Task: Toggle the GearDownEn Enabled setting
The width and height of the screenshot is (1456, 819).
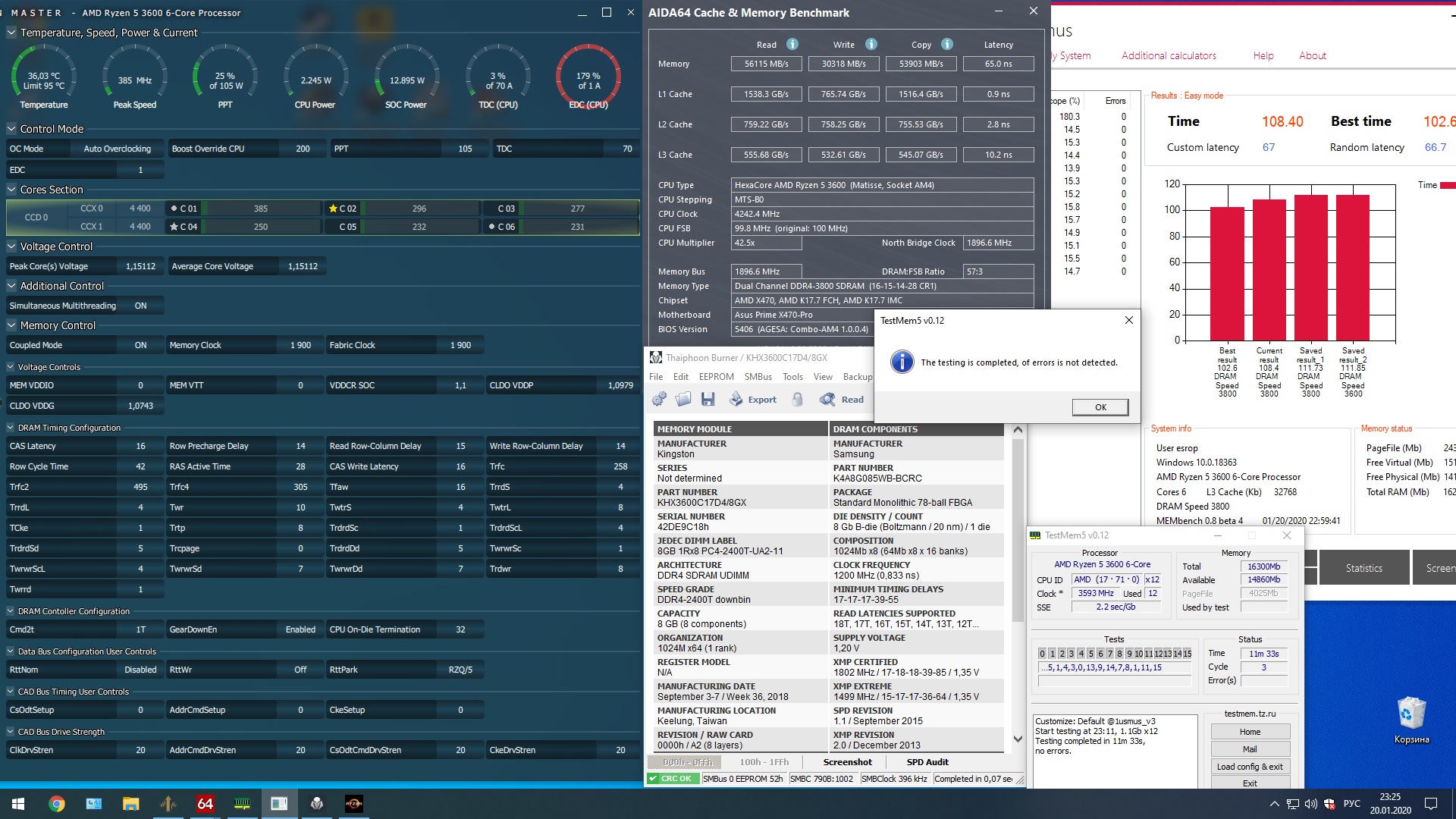Action: click(x=300, y=629)
